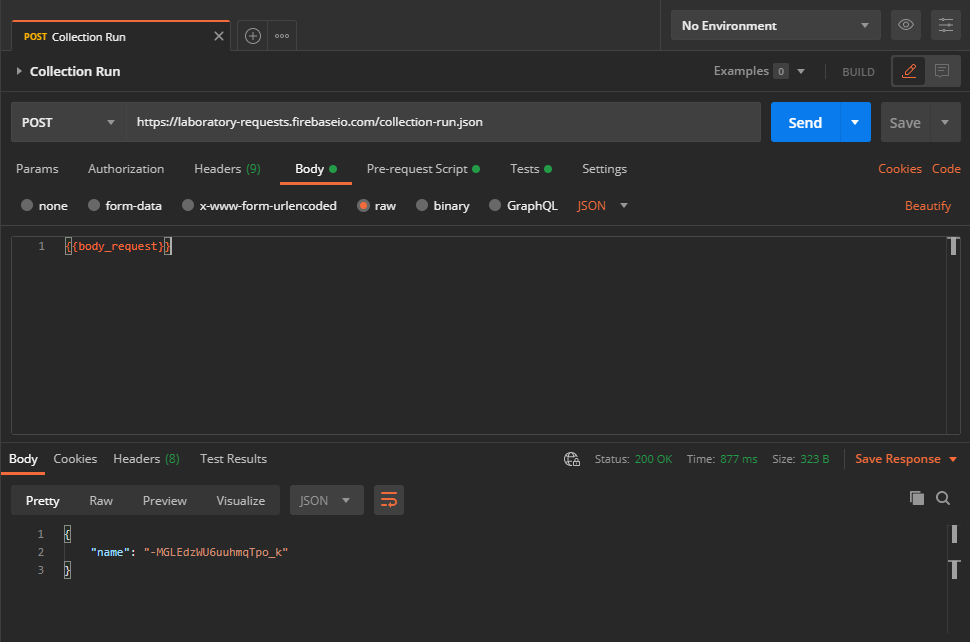Select the request Body tab
970x642 pixels.
click(315, 169)
